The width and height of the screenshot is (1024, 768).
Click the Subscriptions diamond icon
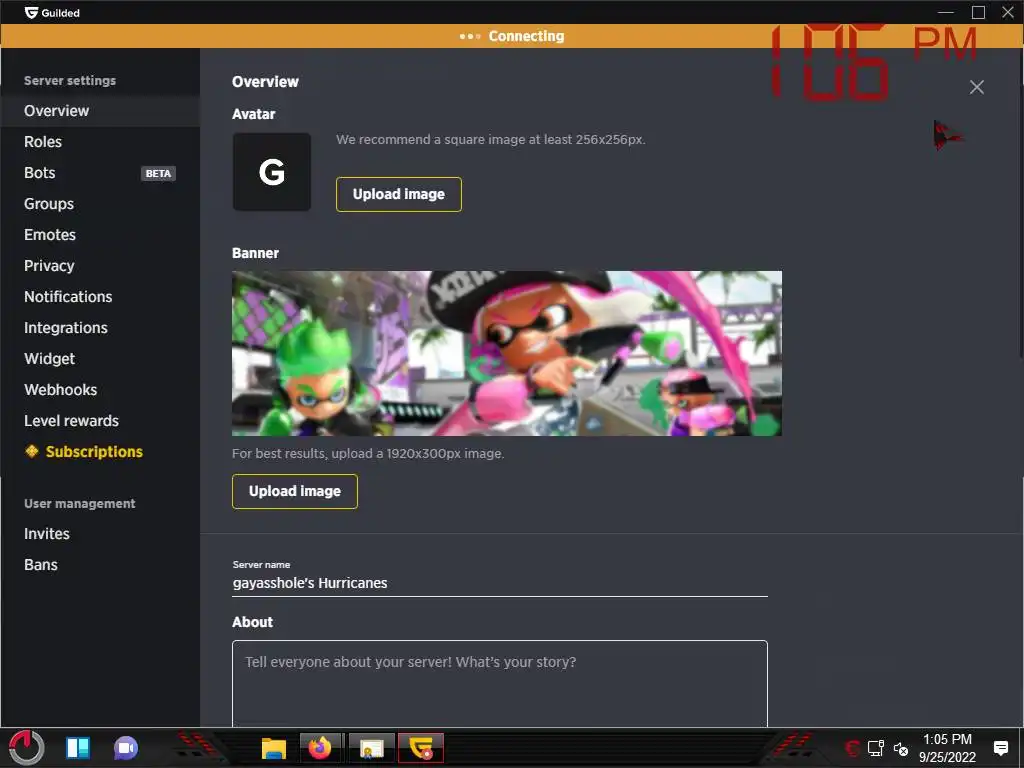point(31,451)
